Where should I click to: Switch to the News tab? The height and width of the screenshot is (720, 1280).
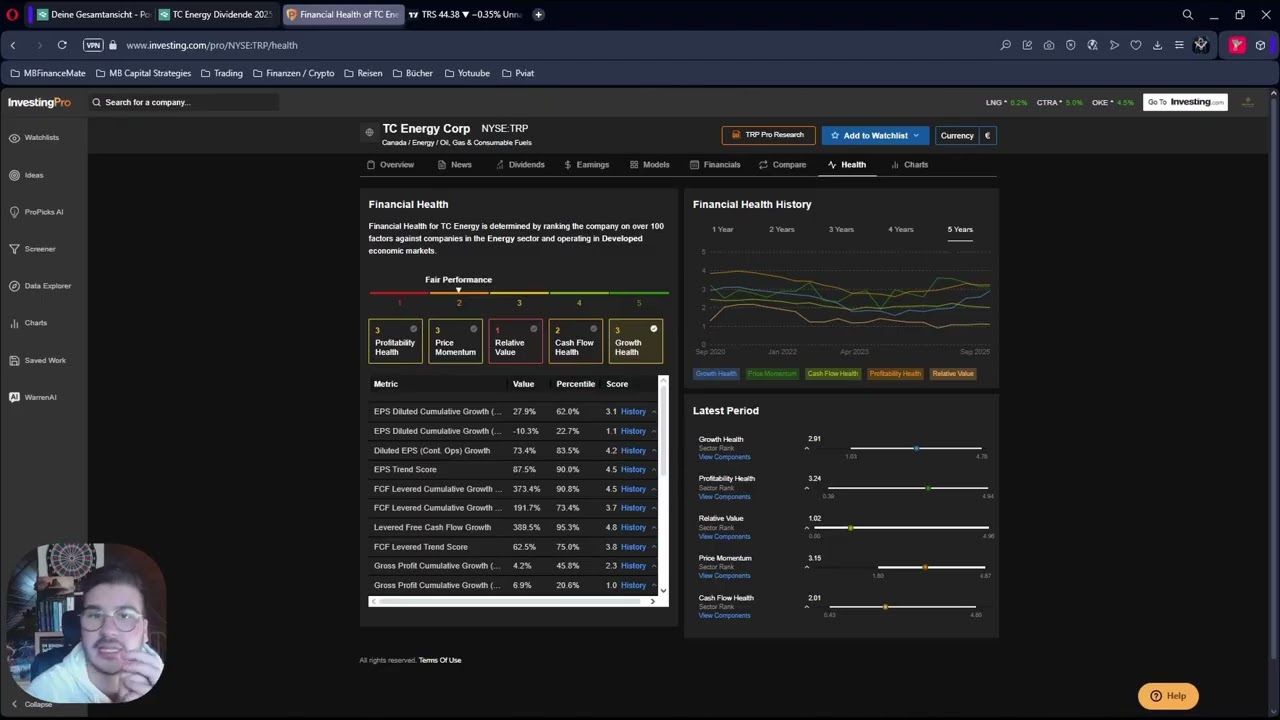coord(455,165)
